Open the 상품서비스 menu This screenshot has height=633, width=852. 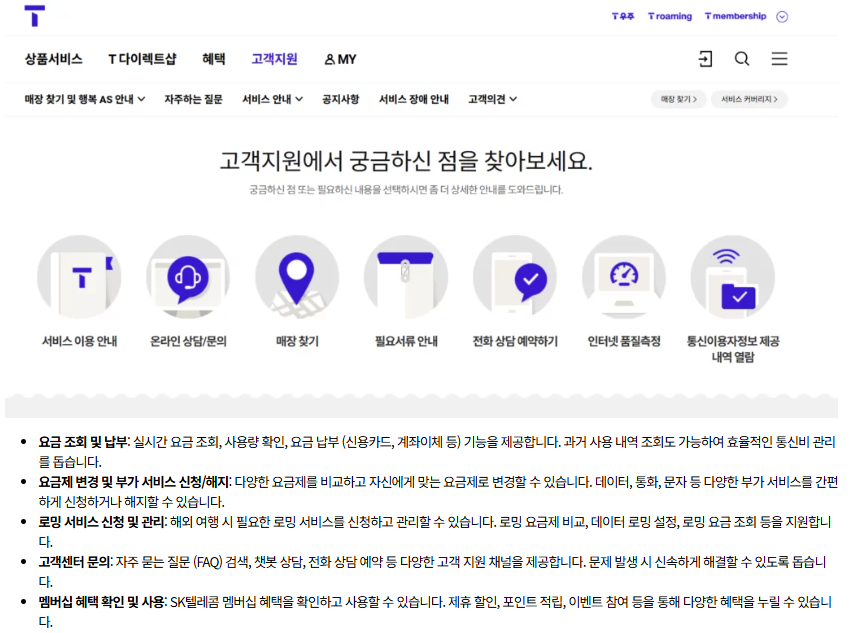(54, 59)
